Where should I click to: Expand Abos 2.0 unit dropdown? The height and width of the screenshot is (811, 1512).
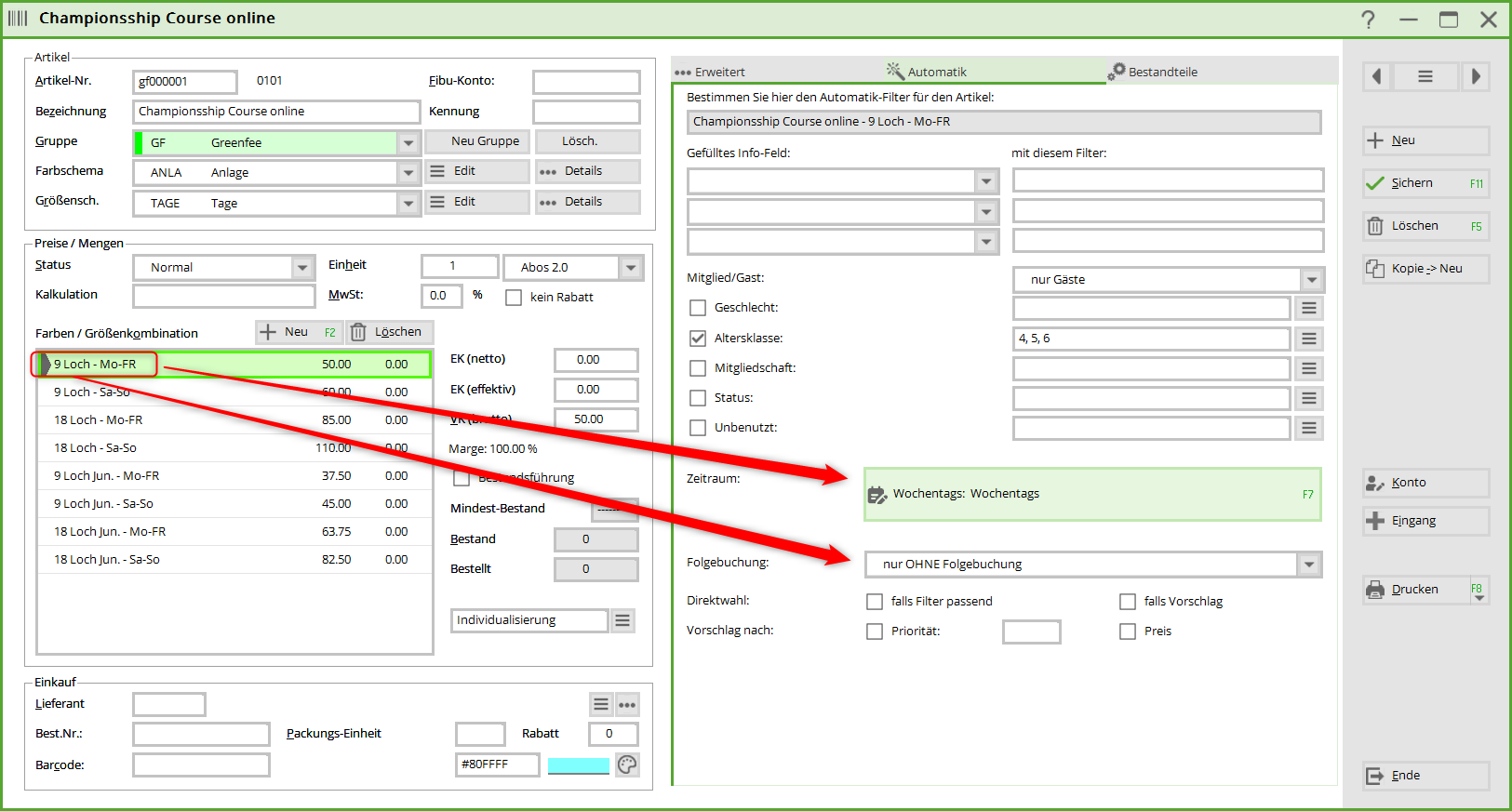(x=631, y=268)
